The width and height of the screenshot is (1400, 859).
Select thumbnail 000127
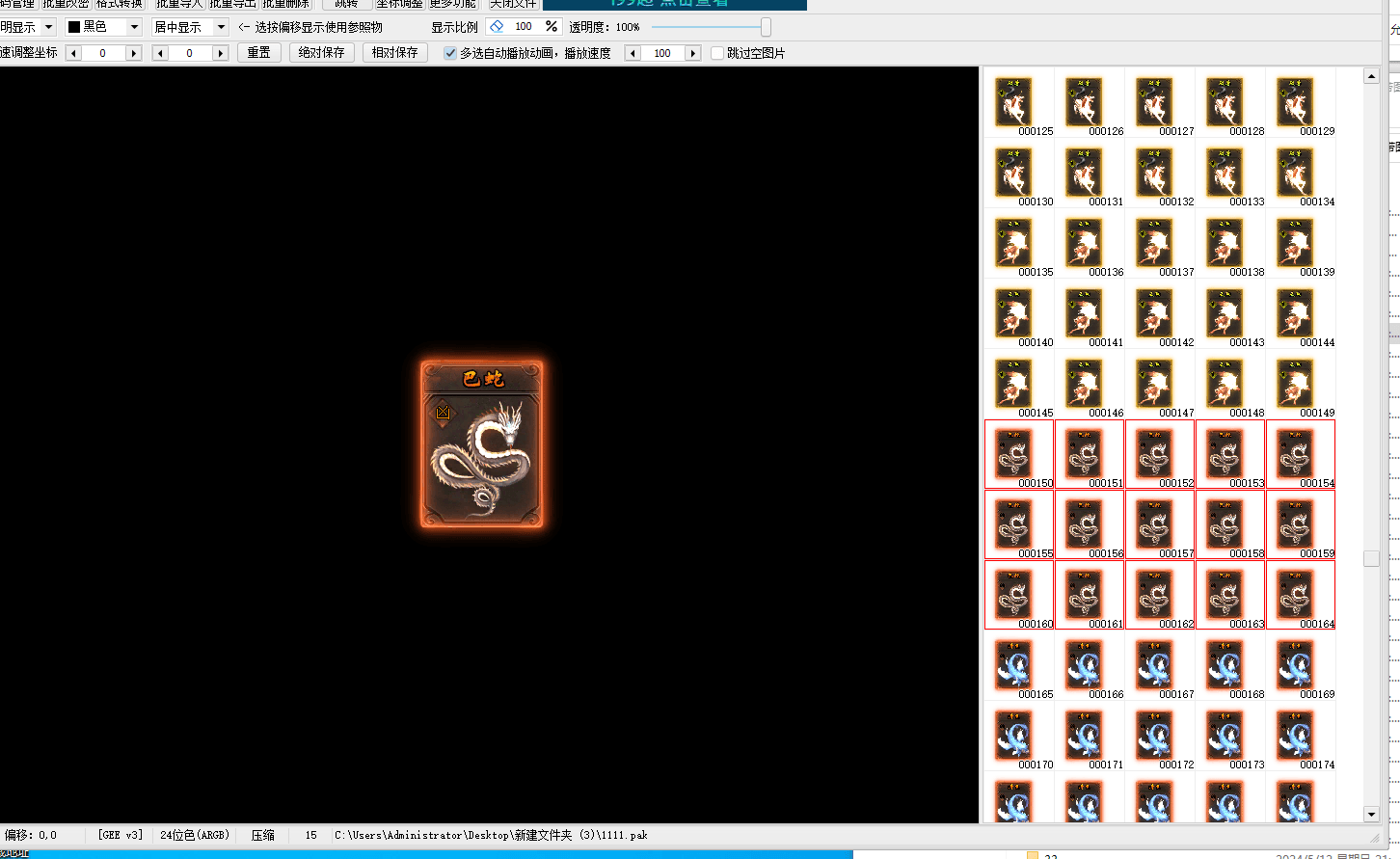tap(1160, 102)
